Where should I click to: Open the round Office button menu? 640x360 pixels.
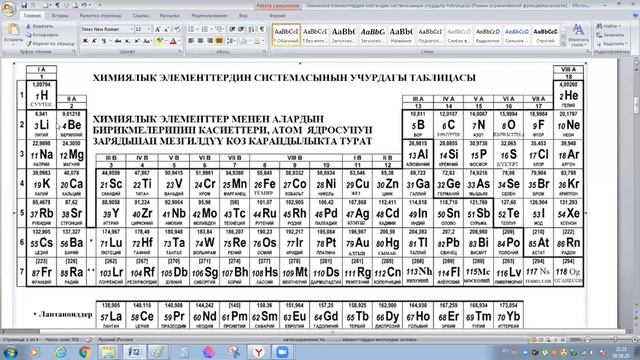(9, 9)
